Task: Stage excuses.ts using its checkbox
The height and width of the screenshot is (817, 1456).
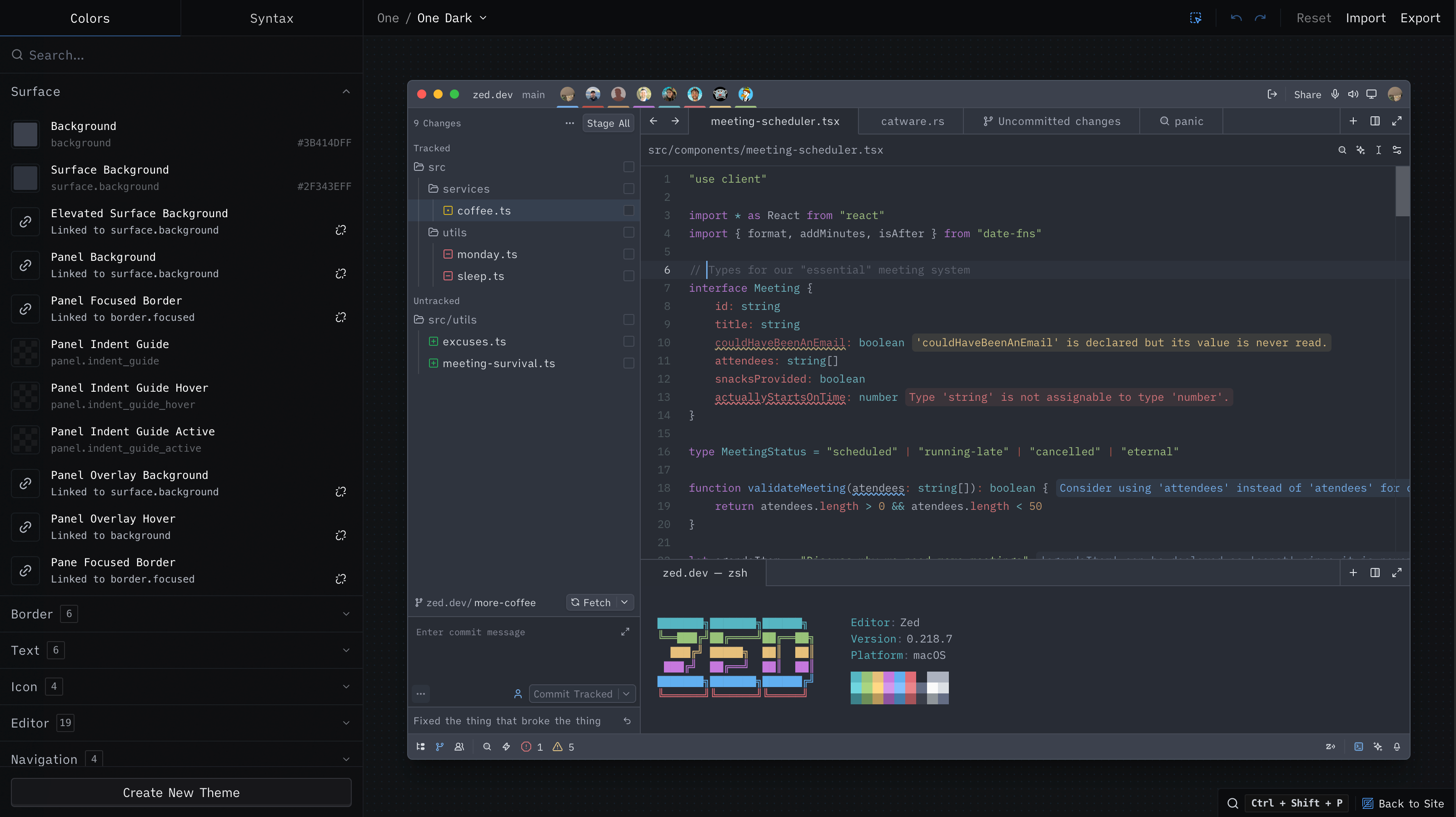Action: click(628, 341)
